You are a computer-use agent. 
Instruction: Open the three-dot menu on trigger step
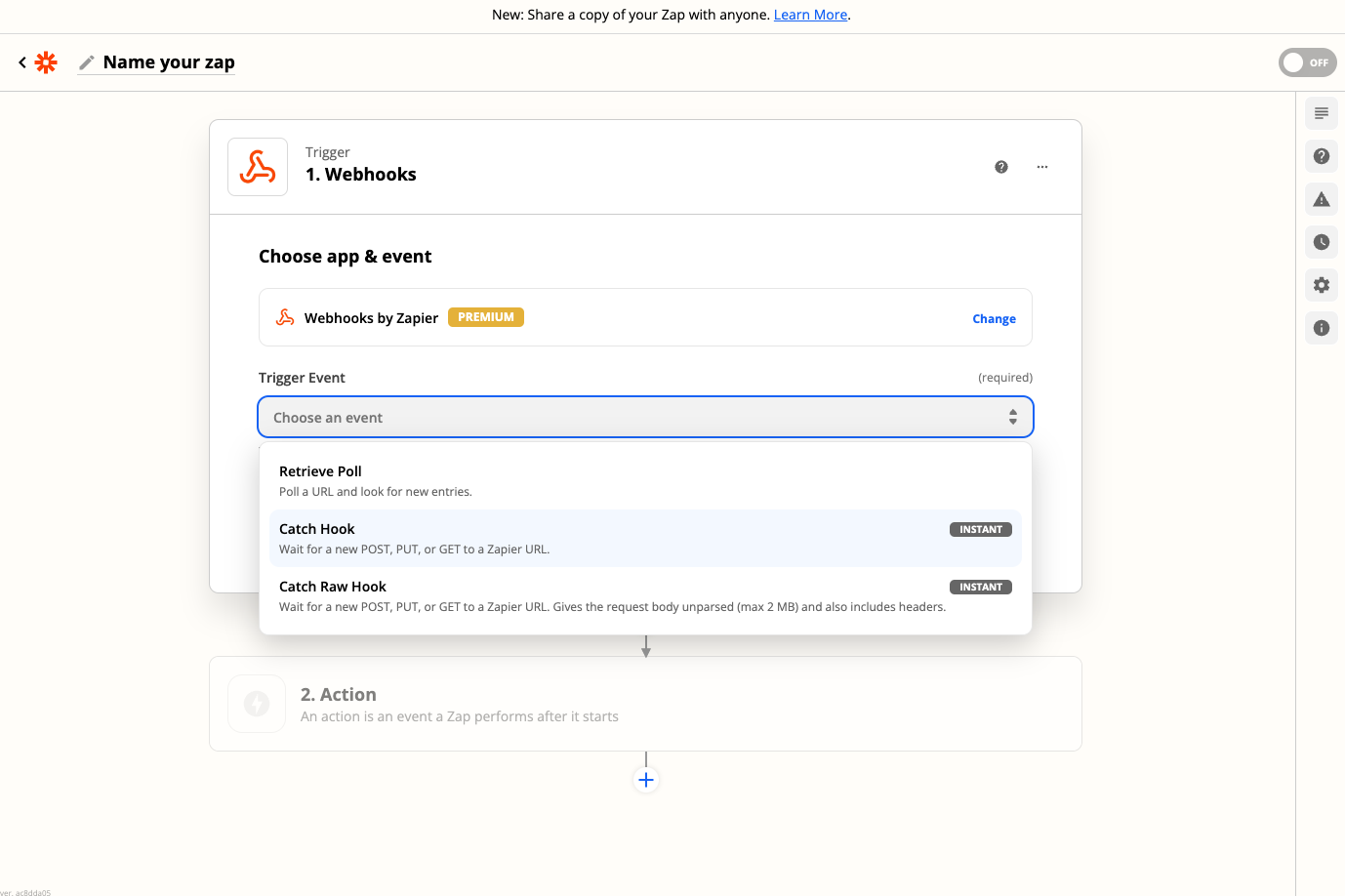pos(1042,167)
